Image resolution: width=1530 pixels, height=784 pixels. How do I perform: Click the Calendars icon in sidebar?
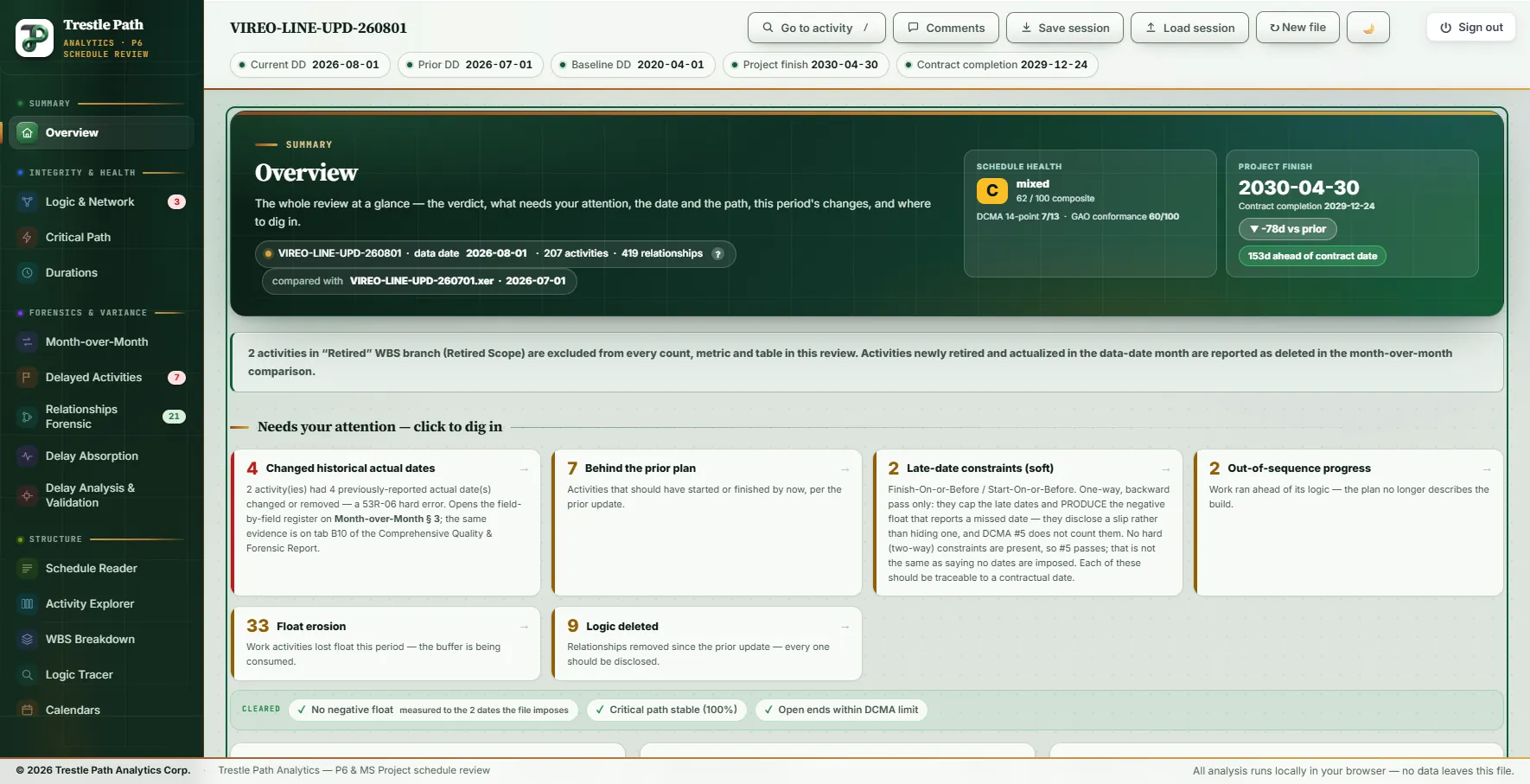27,710
